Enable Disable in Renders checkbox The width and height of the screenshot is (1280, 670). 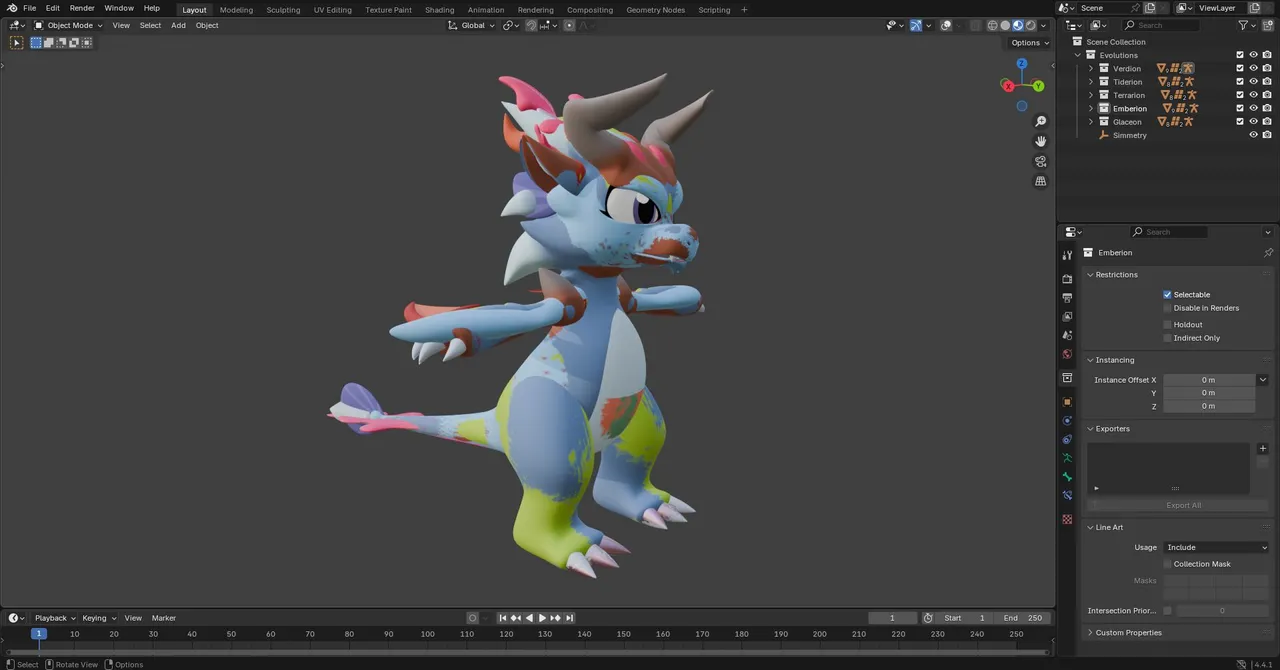point(1167,308)
